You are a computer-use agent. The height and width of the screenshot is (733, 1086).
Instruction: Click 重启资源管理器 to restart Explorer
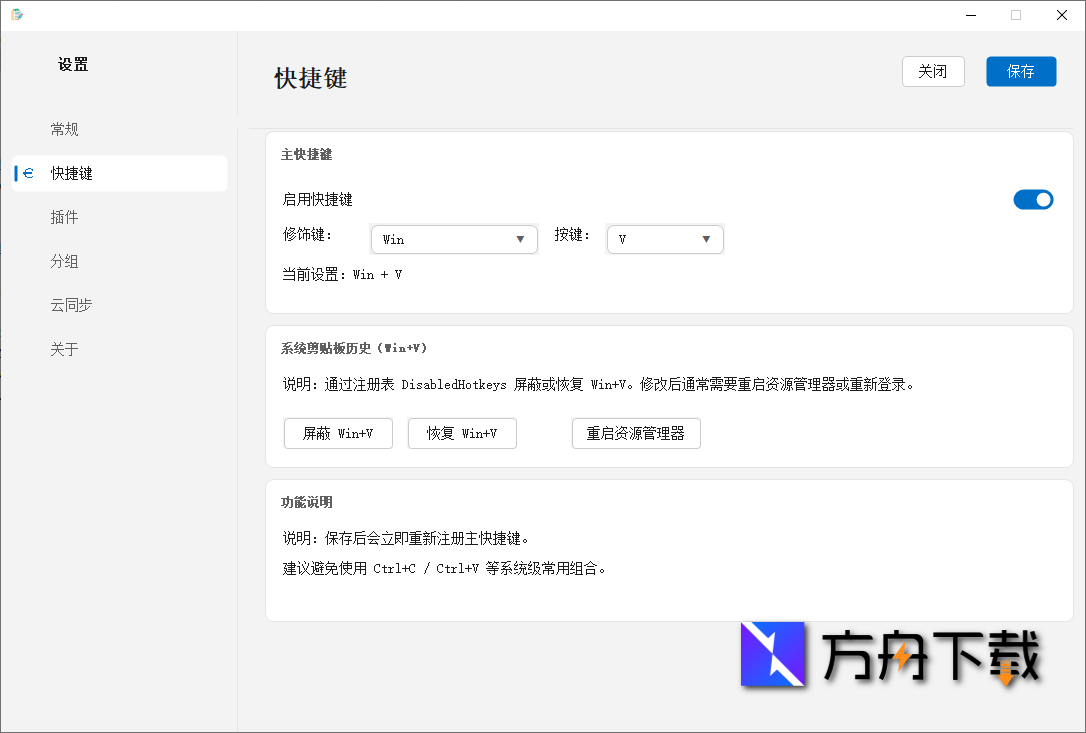(x=636, y=433)
